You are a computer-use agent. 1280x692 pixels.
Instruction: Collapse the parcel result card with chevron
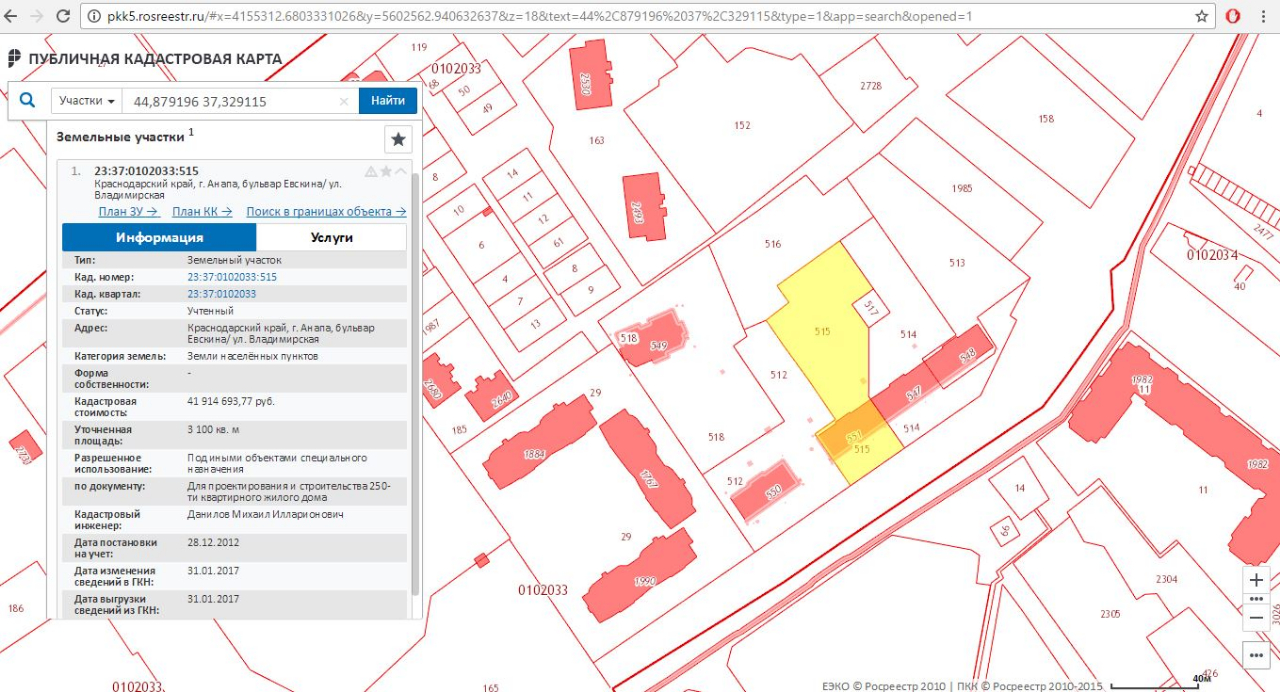point(401,171)
